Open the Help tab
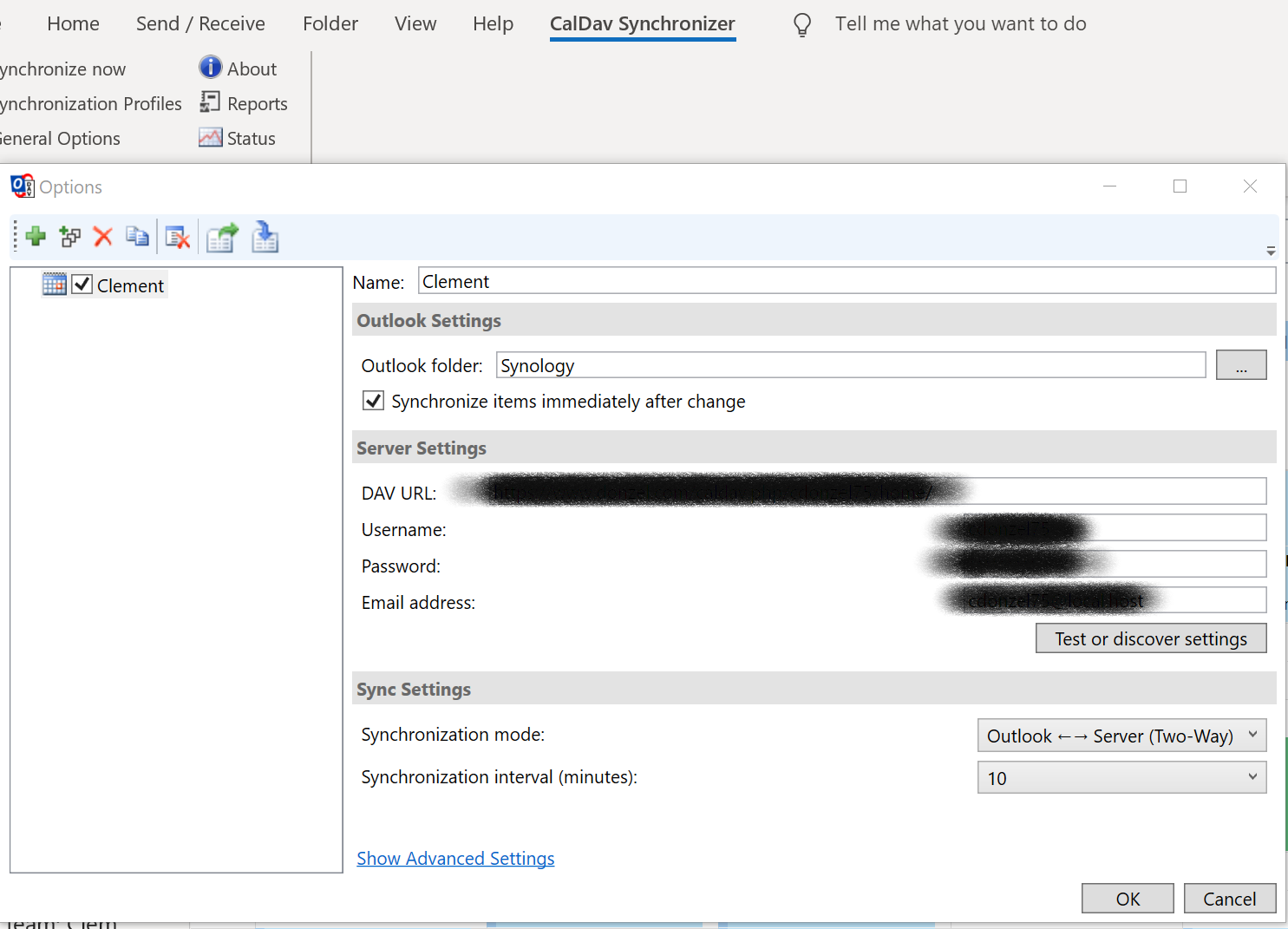Screen dimensions: 1288x929 493,23
